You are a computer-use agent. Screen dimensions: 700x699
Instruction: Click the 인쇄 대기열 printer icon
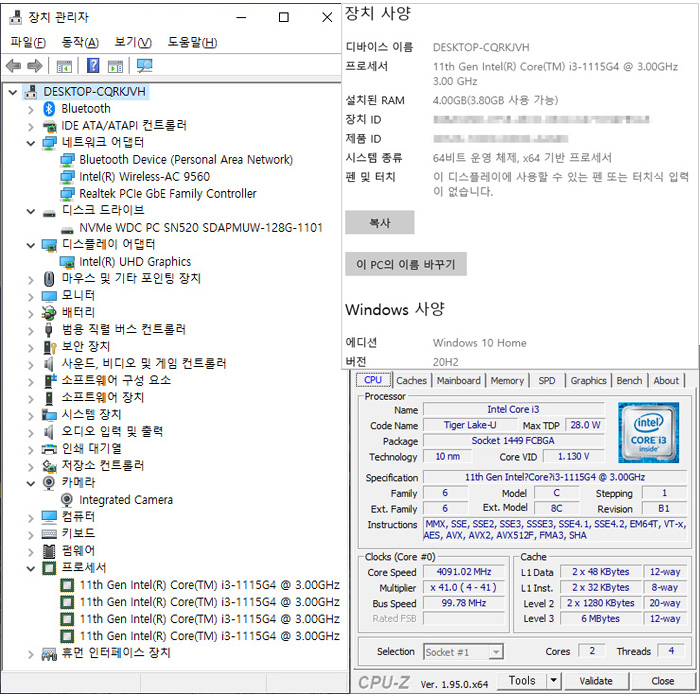click(x=49, y=449)
